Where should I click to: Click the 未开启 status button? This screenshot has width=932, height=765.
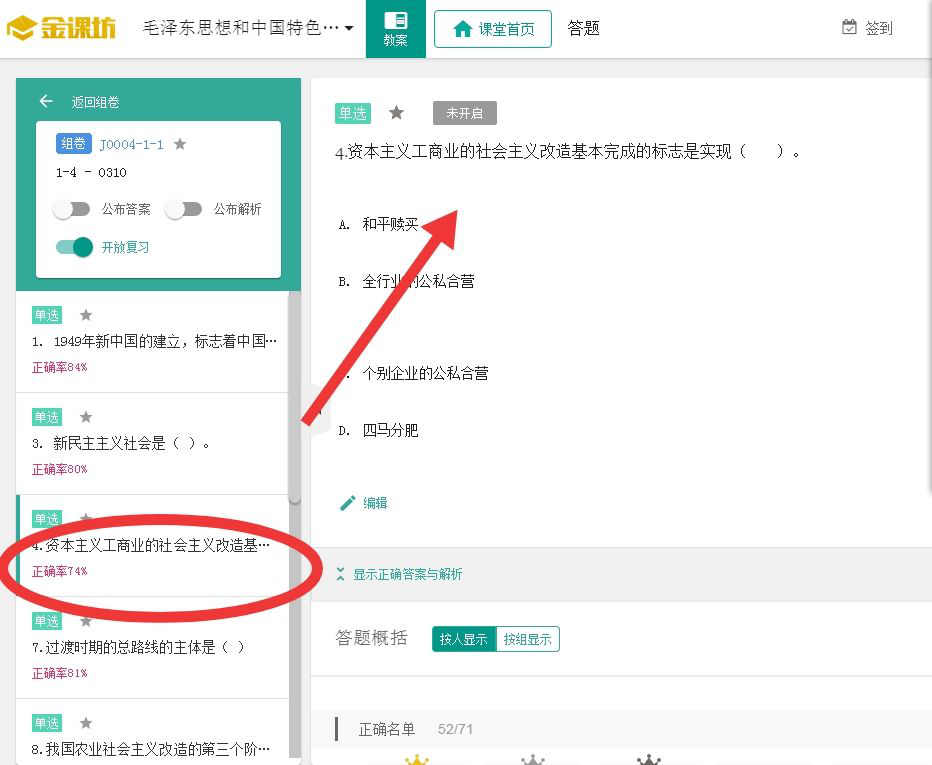pyautogui.click(x=464, y=113)
